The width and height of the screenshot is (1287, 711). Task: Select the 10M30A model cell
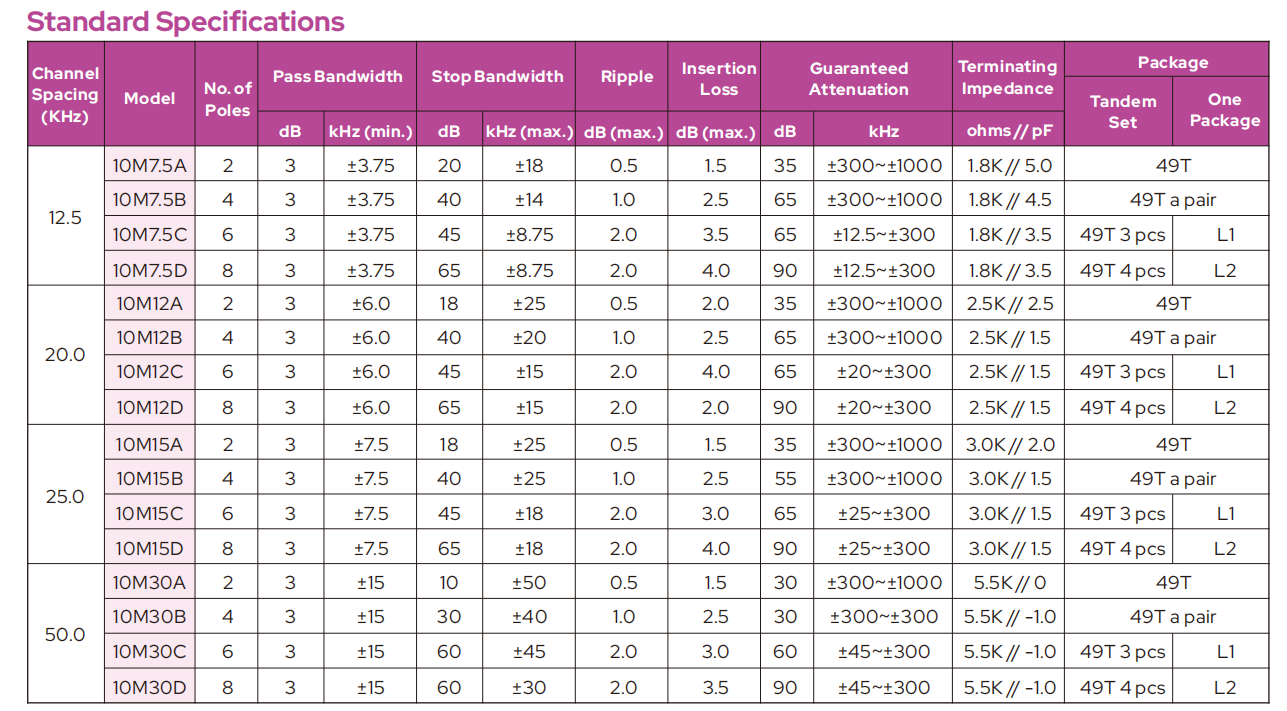(149, 583)
